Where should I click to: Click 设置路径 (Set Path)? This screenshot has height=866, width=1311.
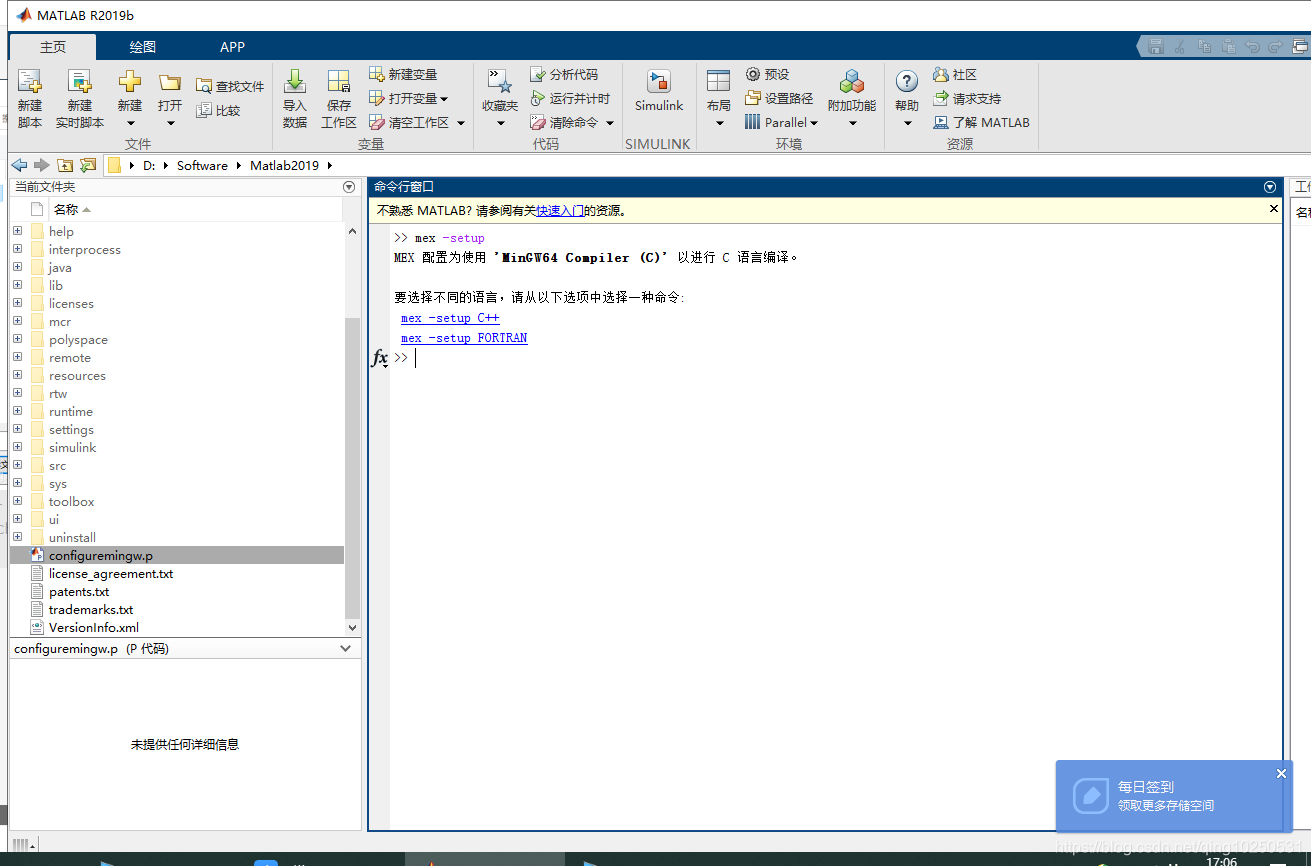(x=779, y=99)
